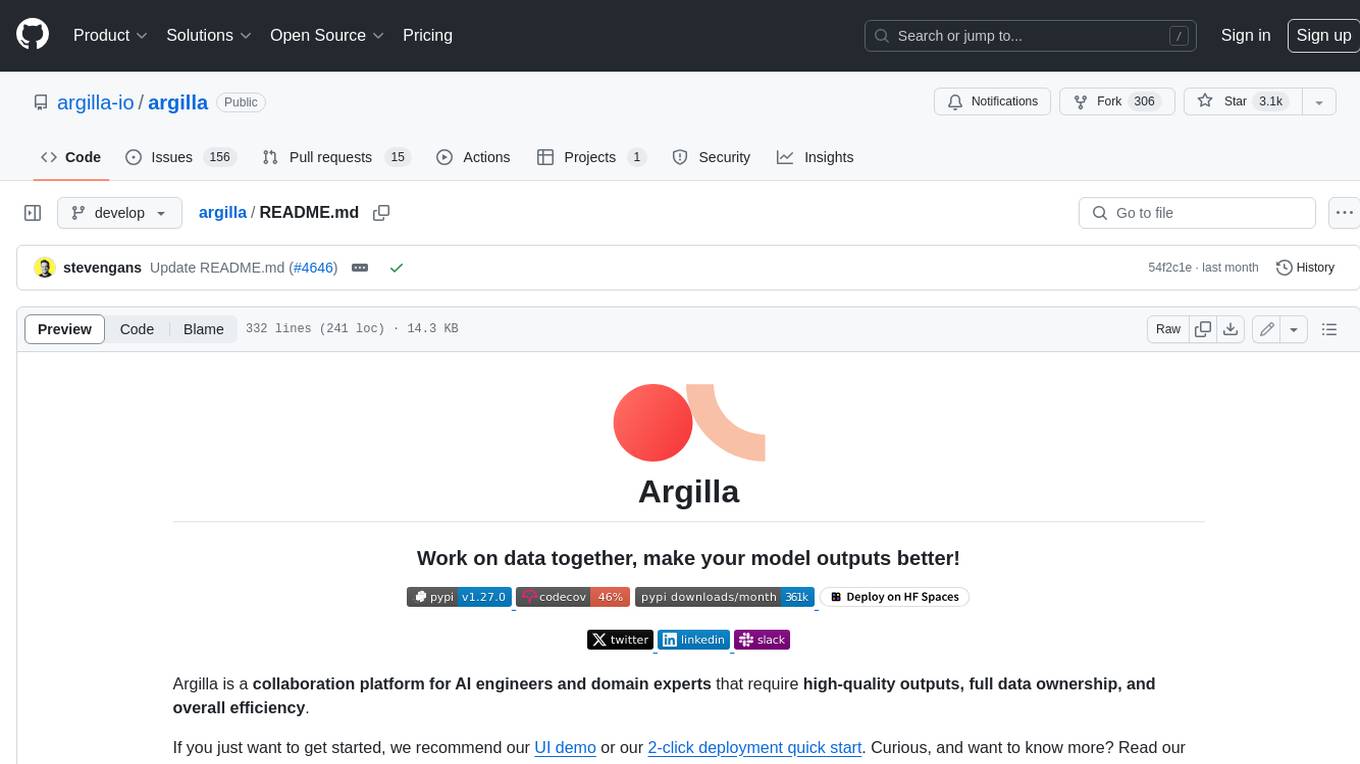The width and height of the screenshot is (1360, 764).
Task: Click the Go to file search box
Action: 1197,213
